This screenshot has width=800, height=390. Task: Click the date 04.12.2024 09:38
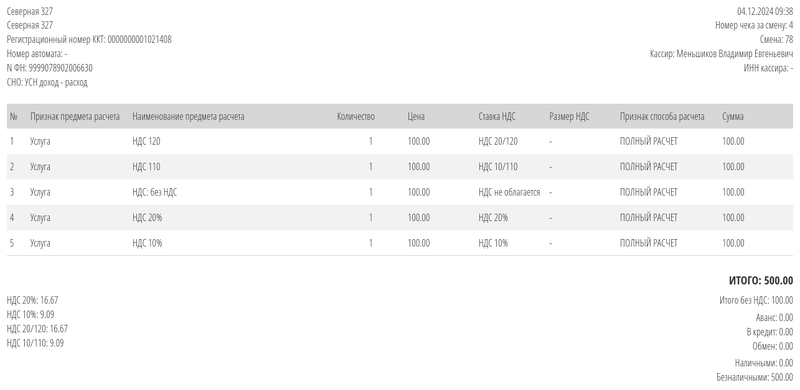pos(765,11)
